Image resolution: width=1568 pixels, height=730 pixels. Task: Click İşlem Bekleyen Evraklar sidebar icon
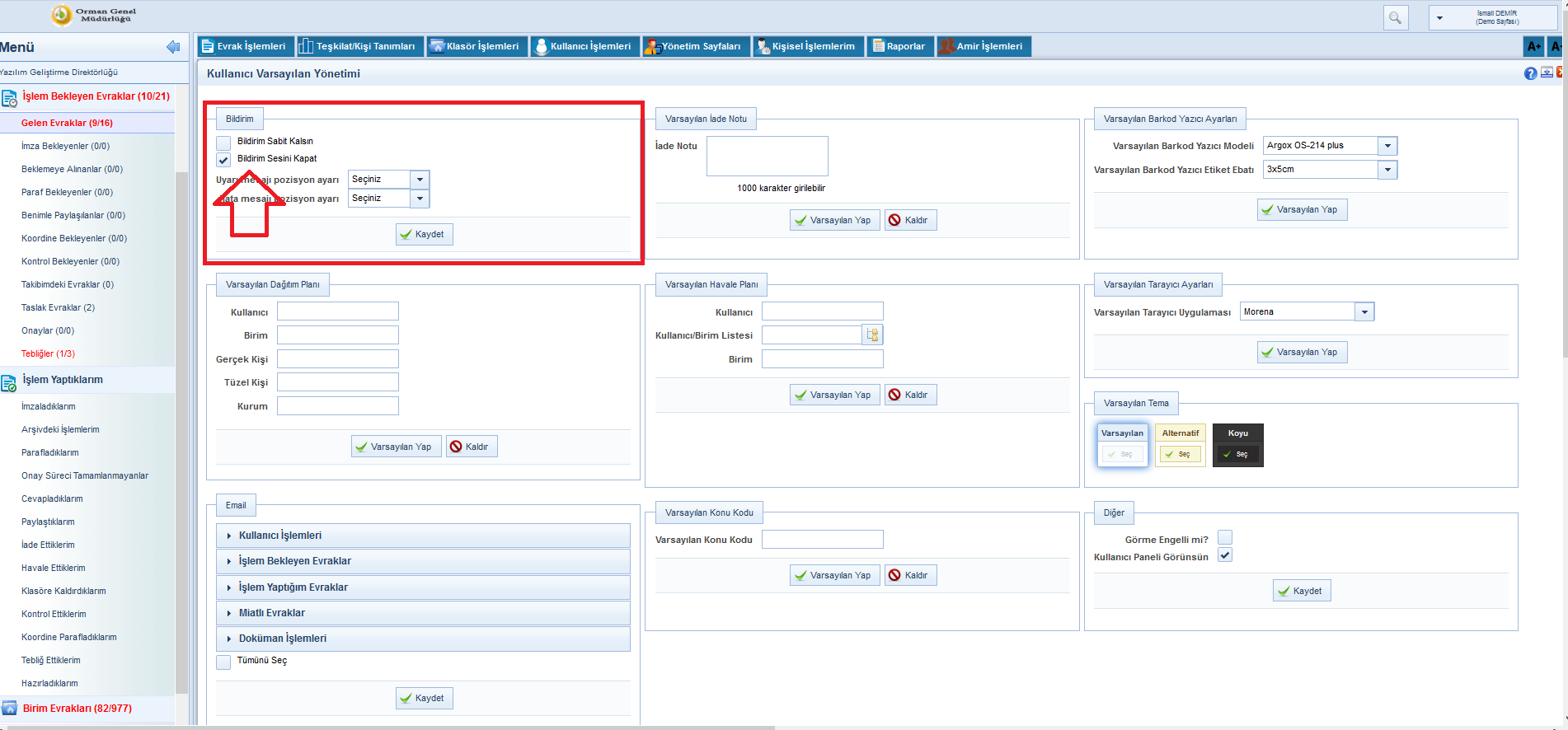[x=9, y=99]
